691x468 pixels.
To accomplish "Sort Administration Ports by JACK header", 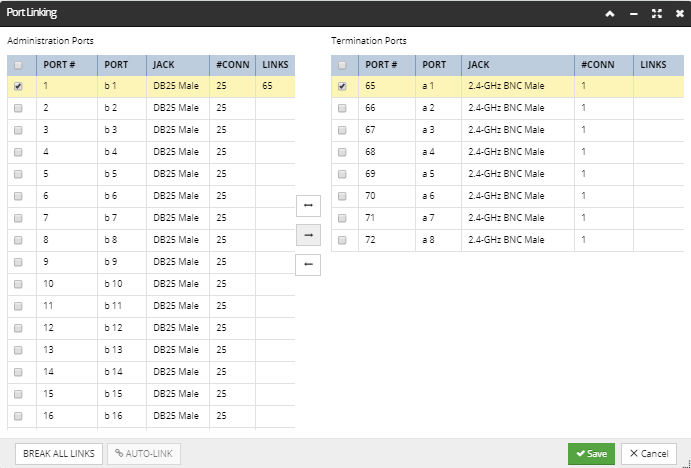I will click(178, 65).
